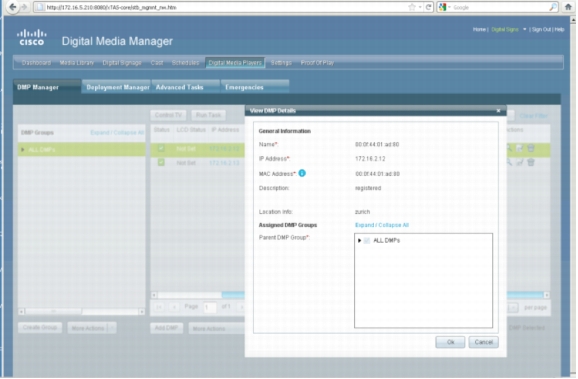Click the Cisco logo

coord(32,38)
